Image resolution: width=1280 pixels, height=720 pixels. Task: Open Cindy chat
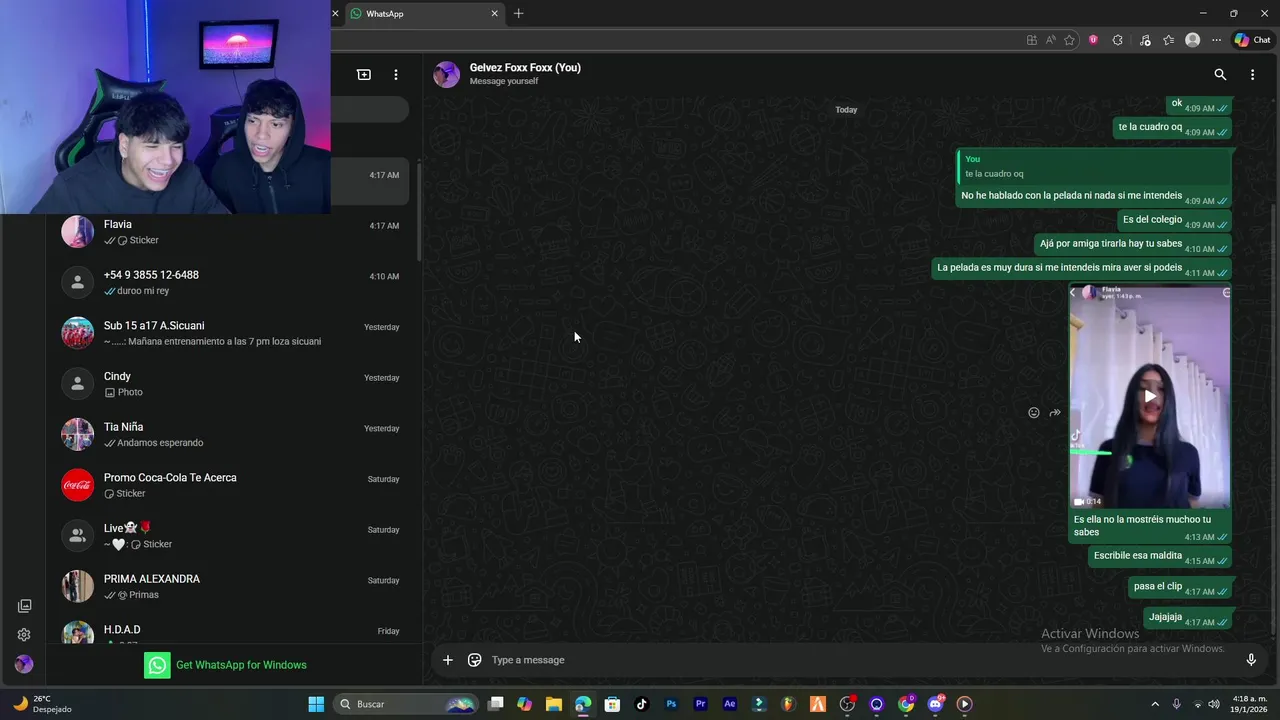click(232, 384)
